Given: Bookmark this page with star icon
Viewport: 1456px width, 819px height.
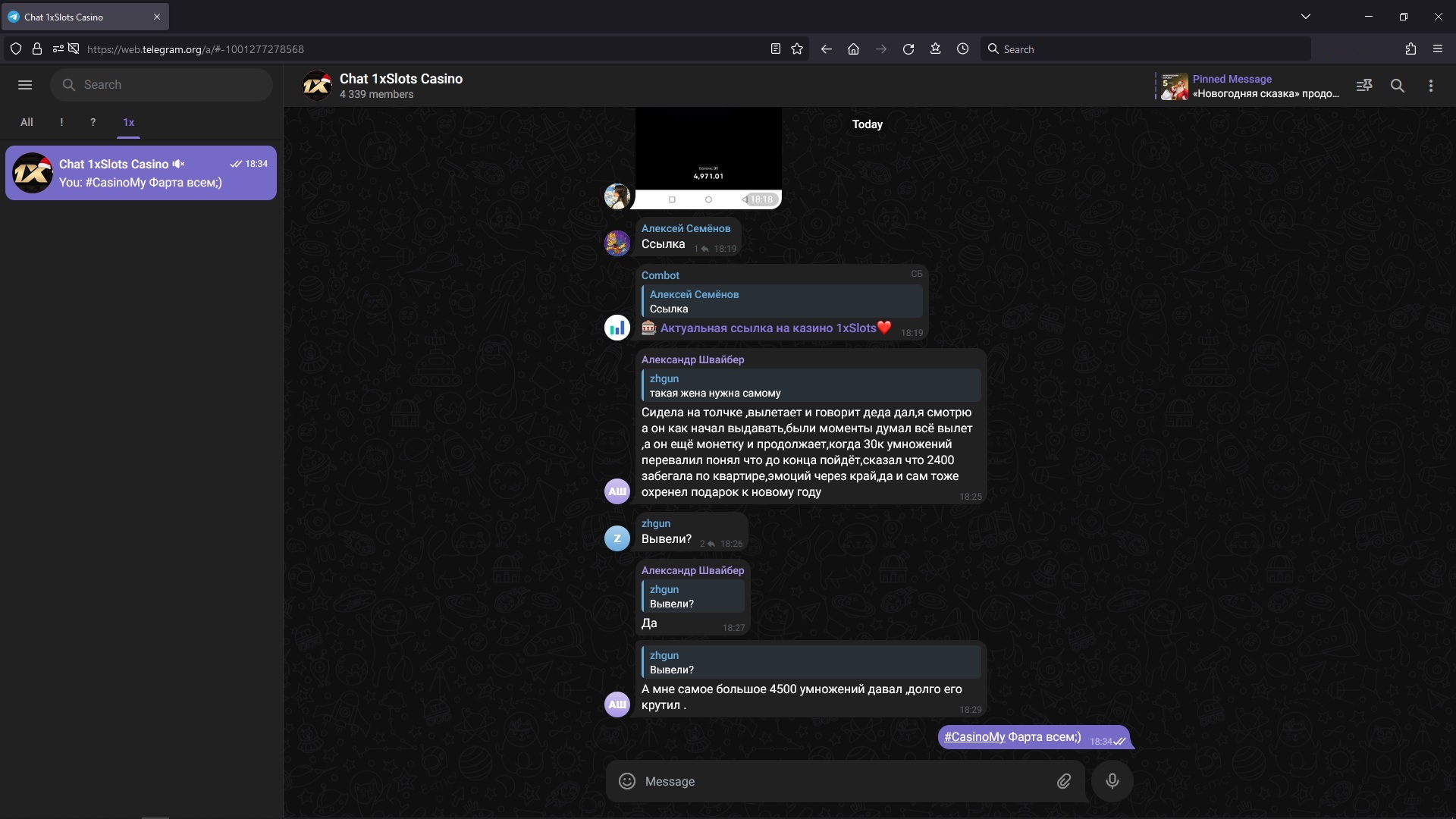Looking at the screenshot, I should coord(797,49).
